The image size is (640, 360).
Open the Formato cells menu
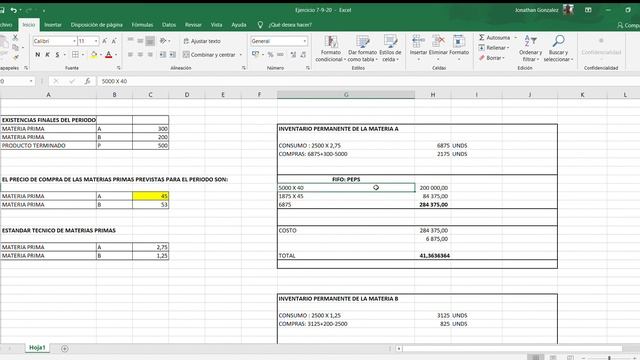[x=459, y=49]
